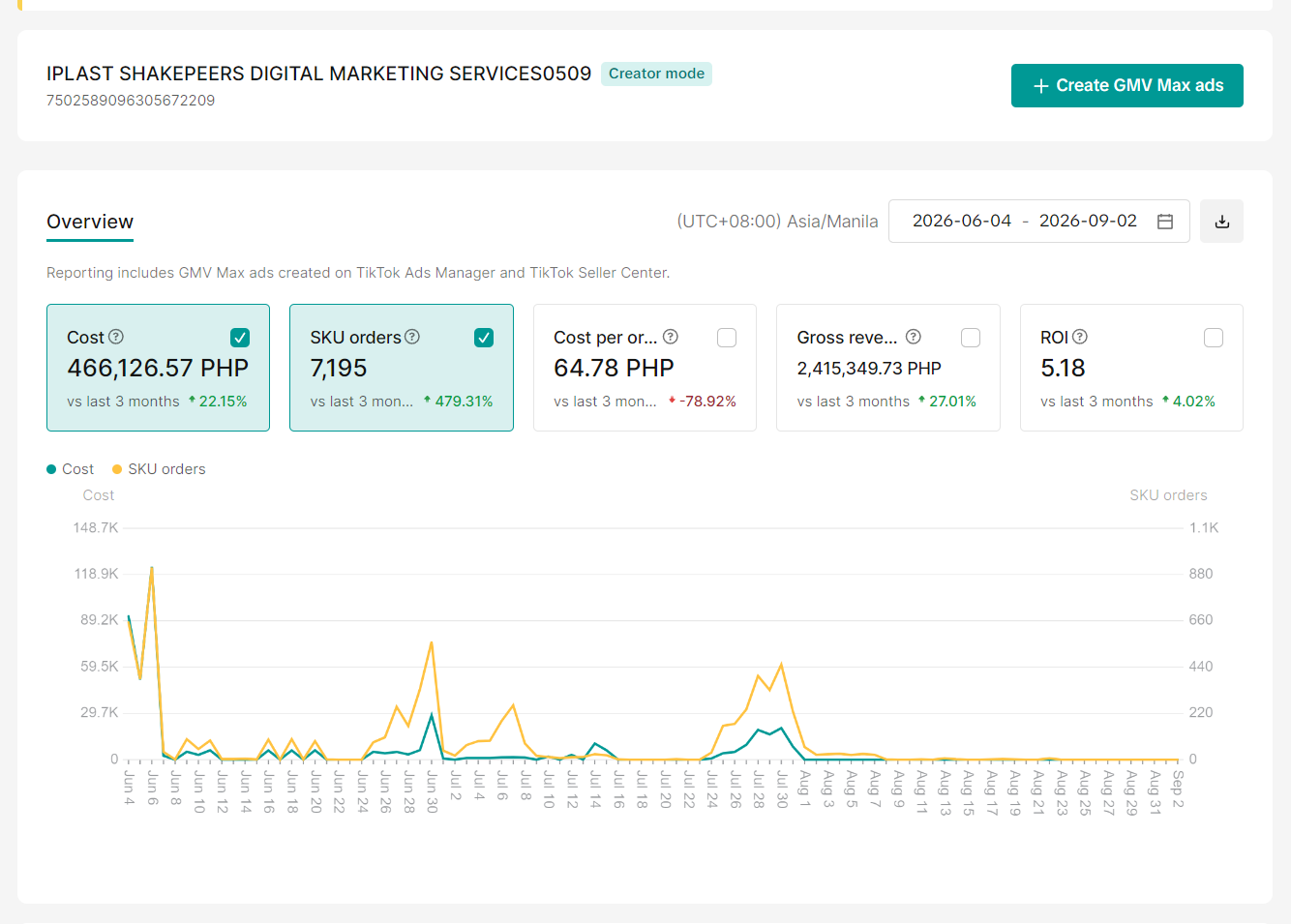Screen dimensions: 1291x924
Task: Open the date range field starting 2026-06-04
Action: coord(1038,222)
